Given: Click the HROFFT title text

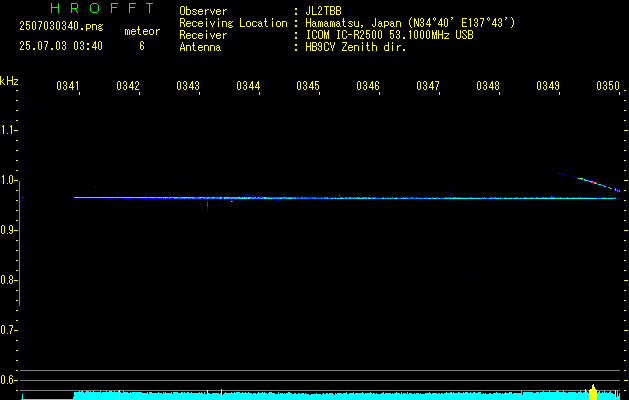Looking at the screenshot, I should coord(102,8).
